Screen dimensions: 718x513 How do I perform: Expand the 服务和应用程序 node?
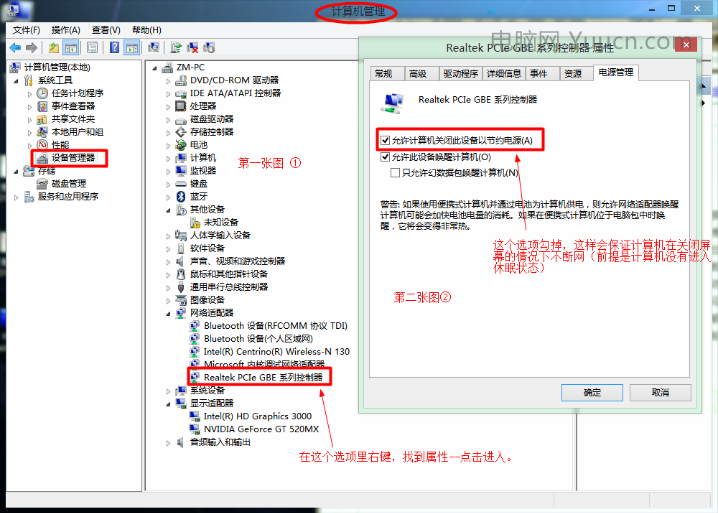16,197
